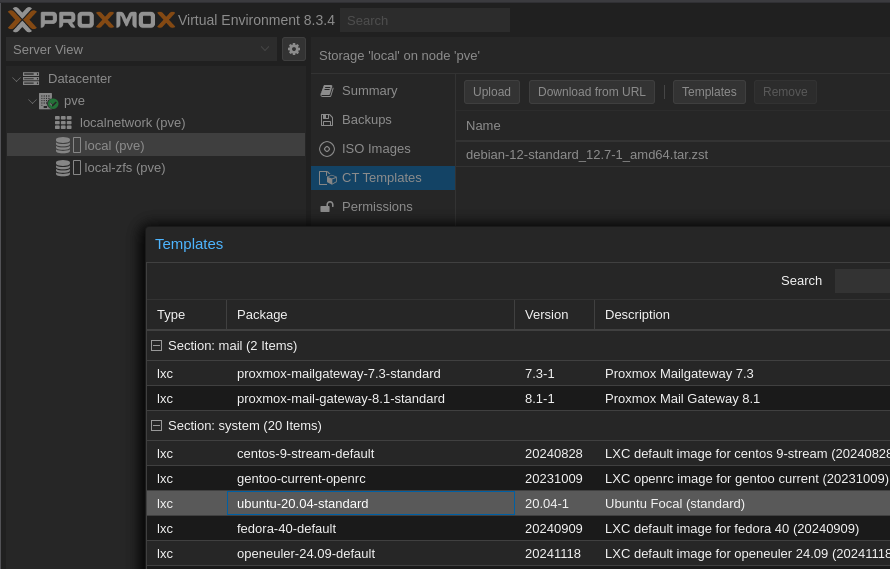Sort by the Type column header
This screenshot has width=890, height=569.
click(x=187, y=315)
